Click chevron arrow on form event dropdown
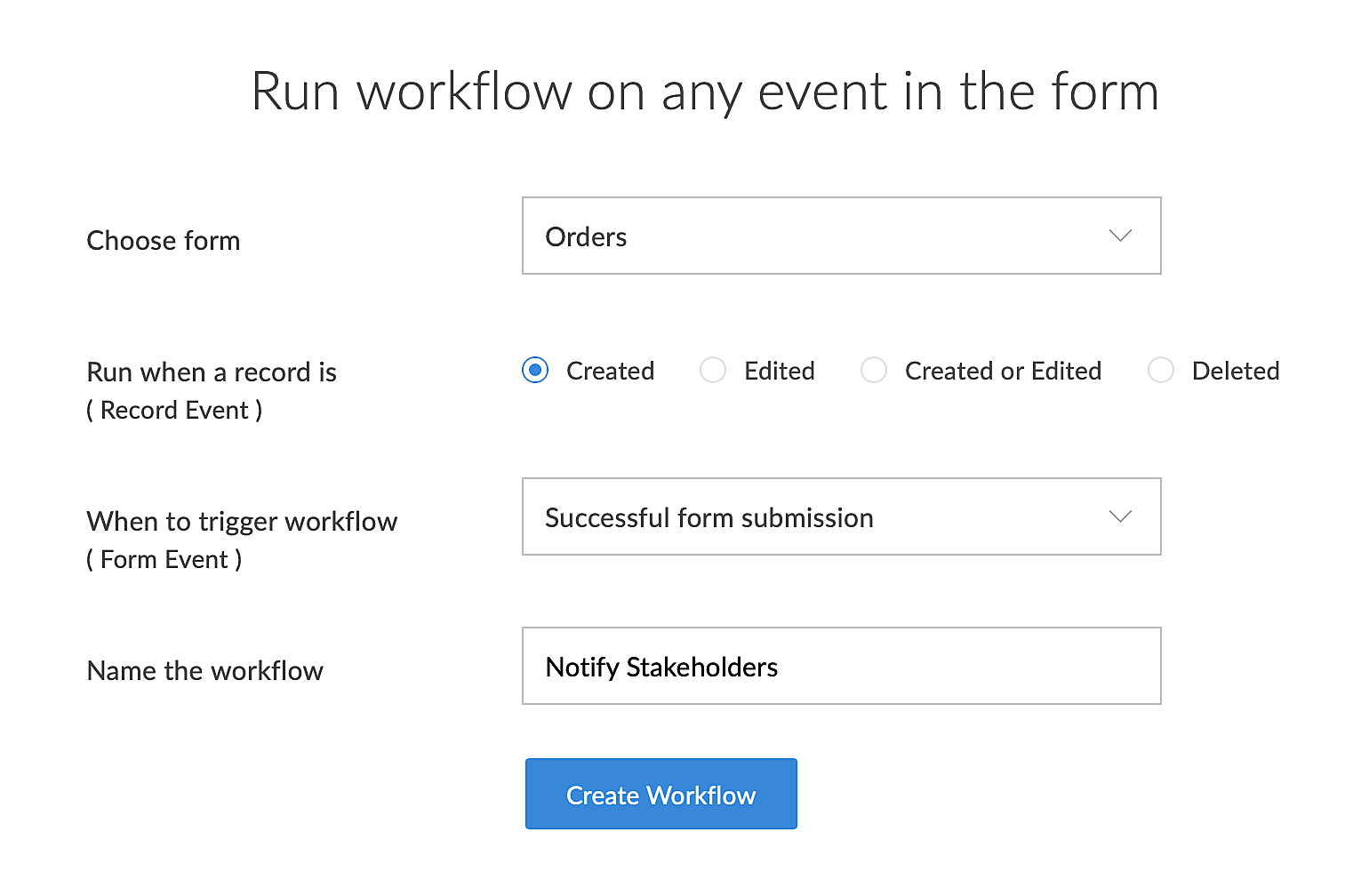1353x896 pixels. click(1120, 517)
